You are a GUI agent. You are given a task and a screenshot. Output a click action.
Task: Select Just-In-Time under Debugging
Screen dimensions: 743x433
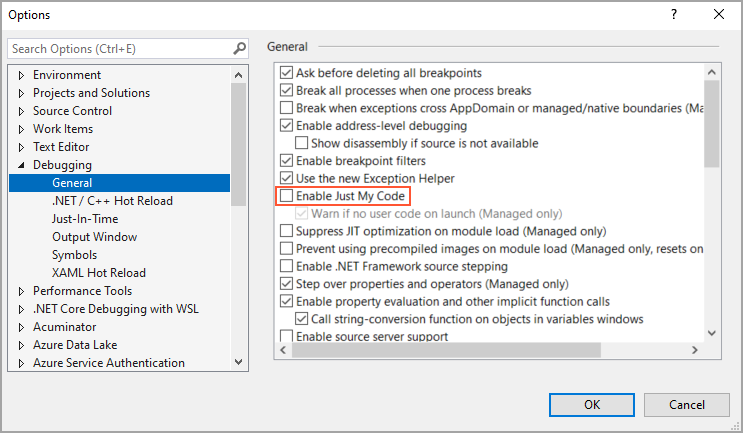(x=85, y=219)
